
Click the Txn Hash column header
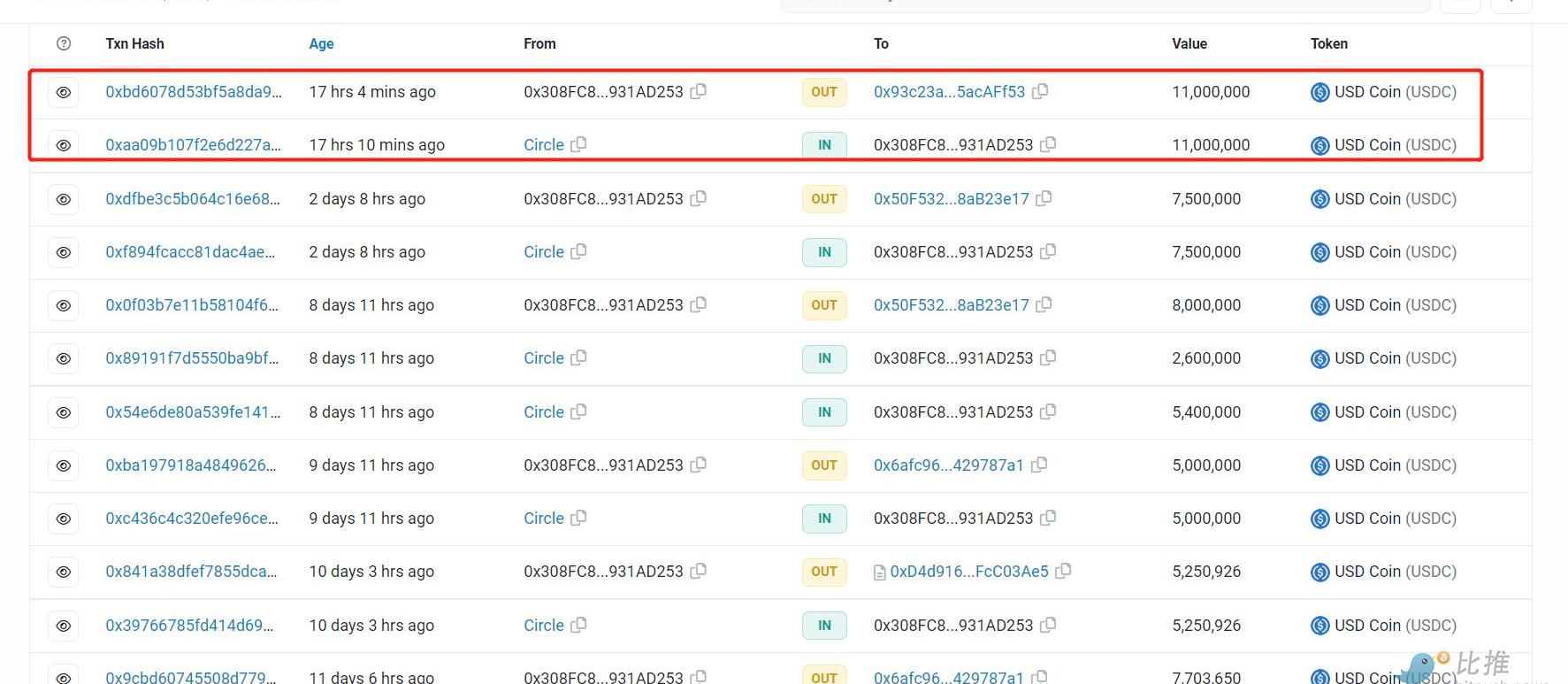[x=134, y=43]
